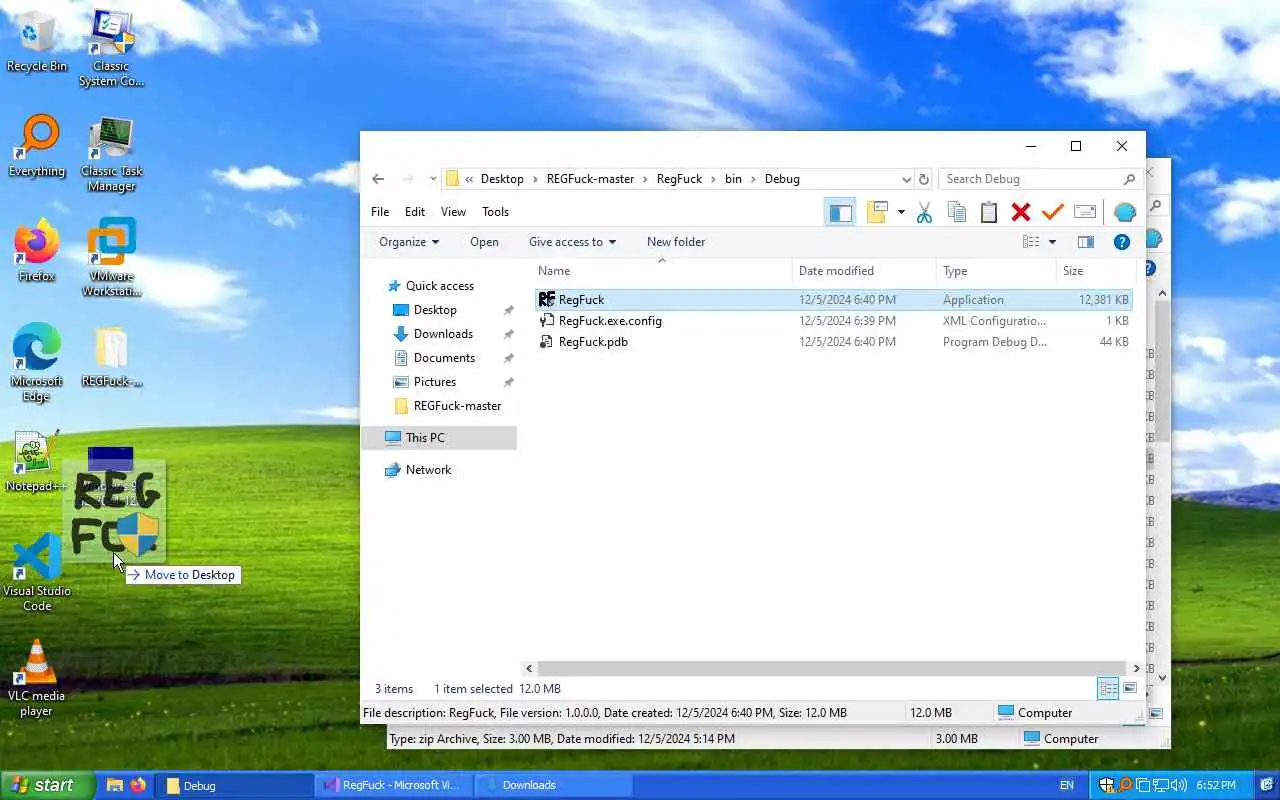Open the File menu
Screen dimensions: 1280x800
380,212
